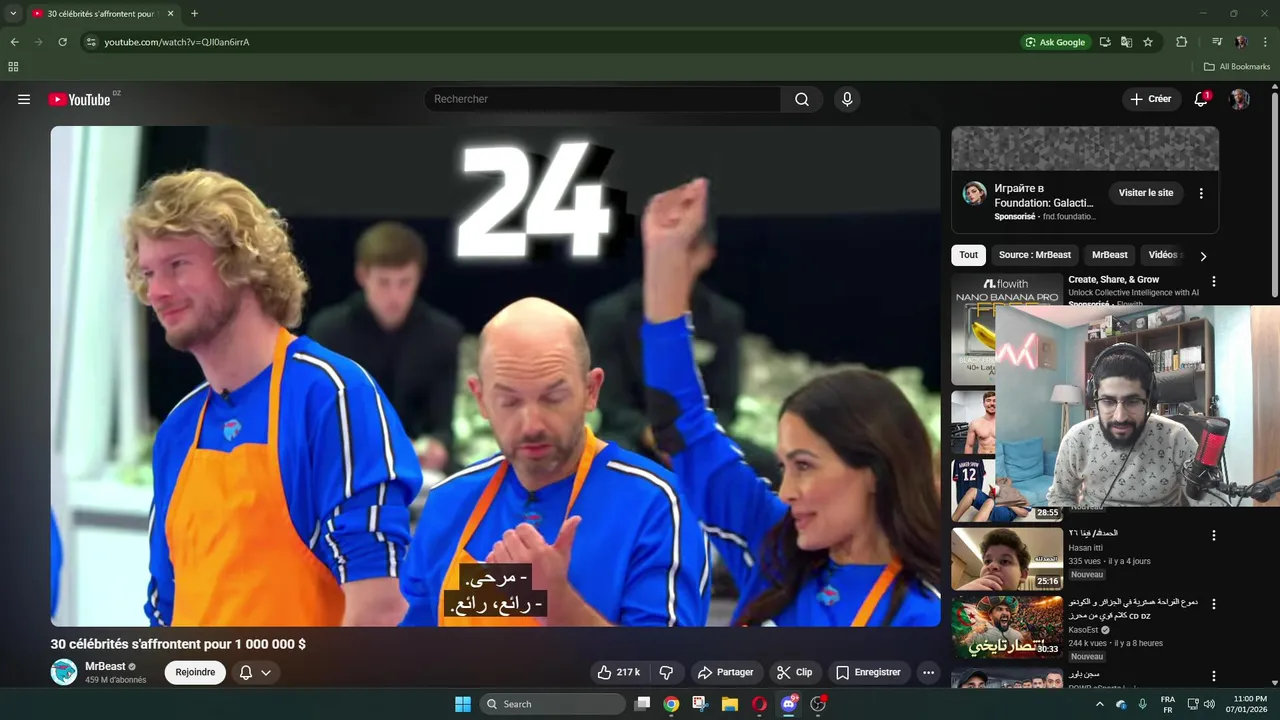
Task: Open a new Chrome tab
Action: (x=194, y=14)
